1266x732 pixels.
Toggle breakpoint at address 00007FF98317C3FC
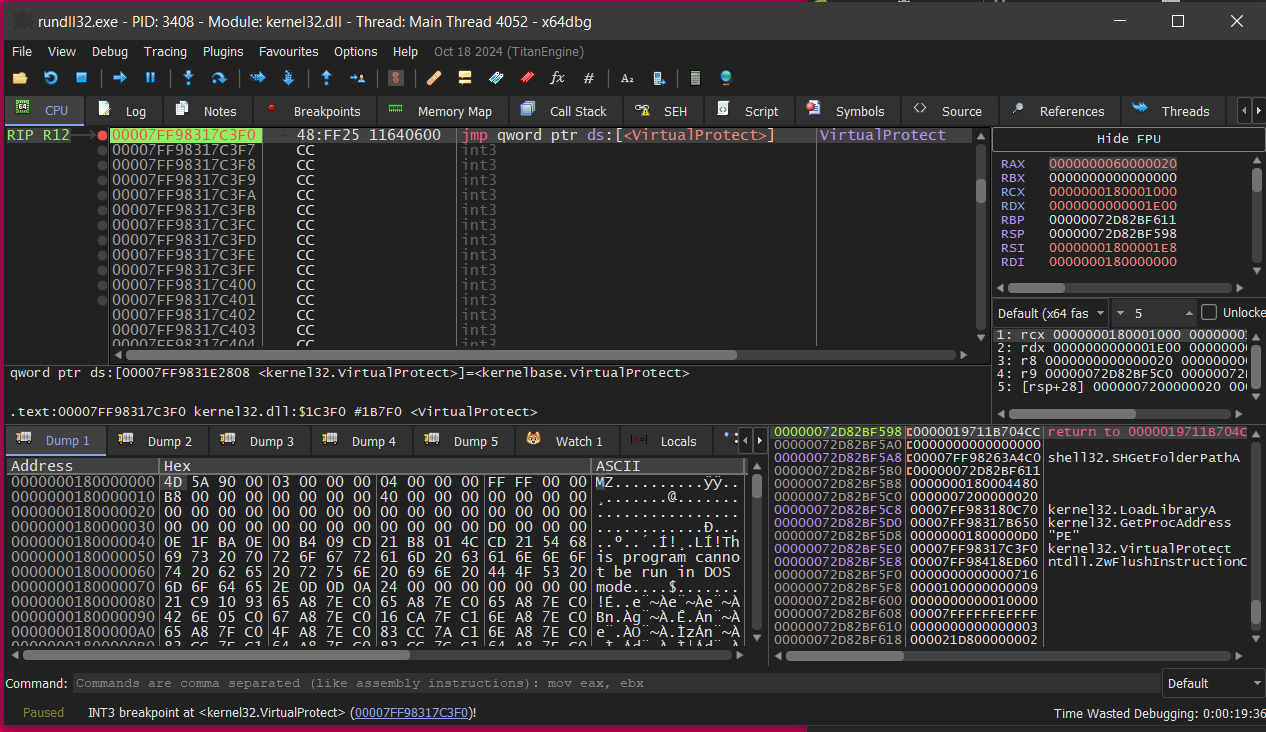pyautogui.click(x=102, y=225)
